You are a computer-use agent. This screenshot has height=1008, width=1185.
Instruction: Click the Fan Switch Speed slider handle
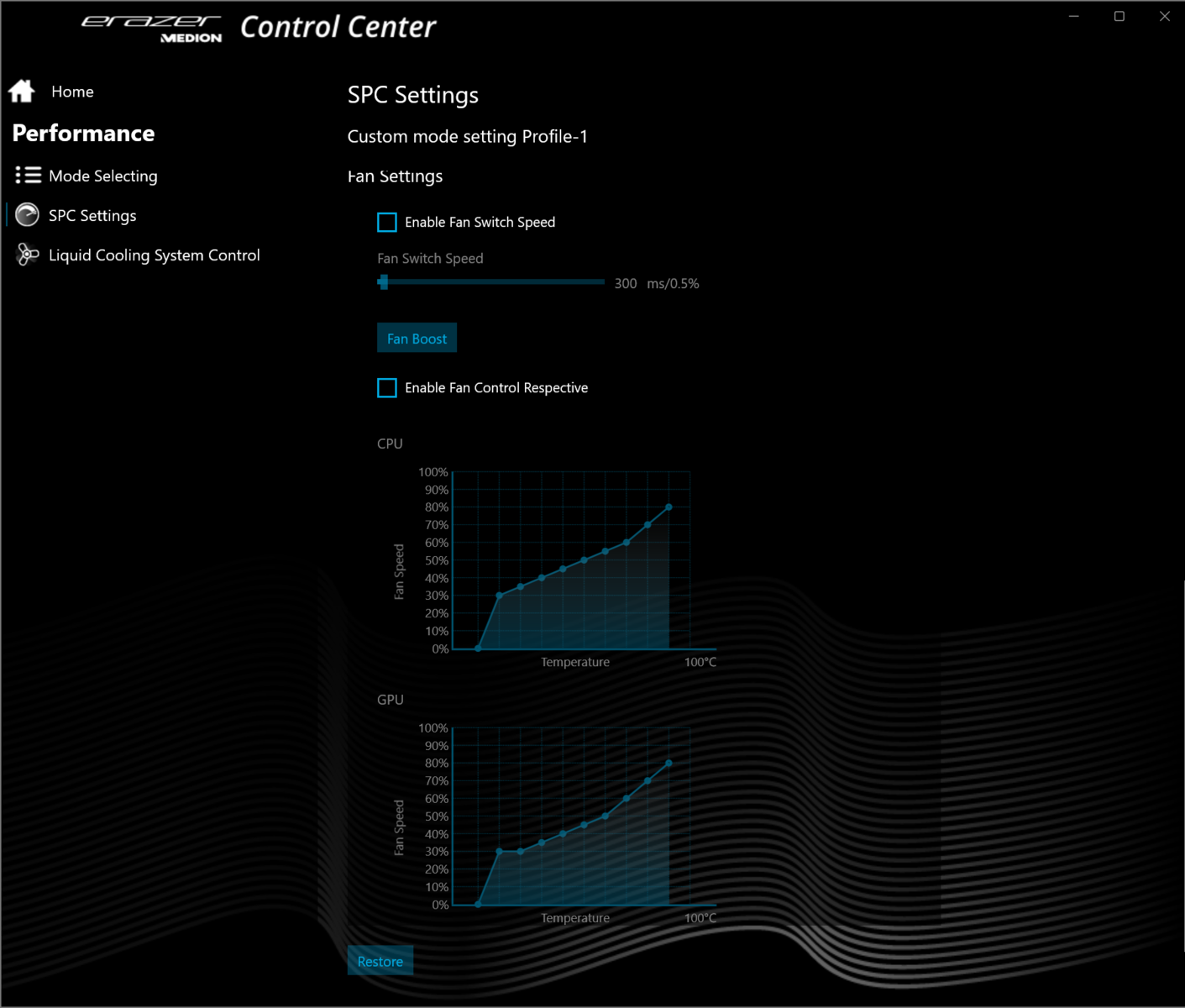pyautogui.click(x=384, y=282)
